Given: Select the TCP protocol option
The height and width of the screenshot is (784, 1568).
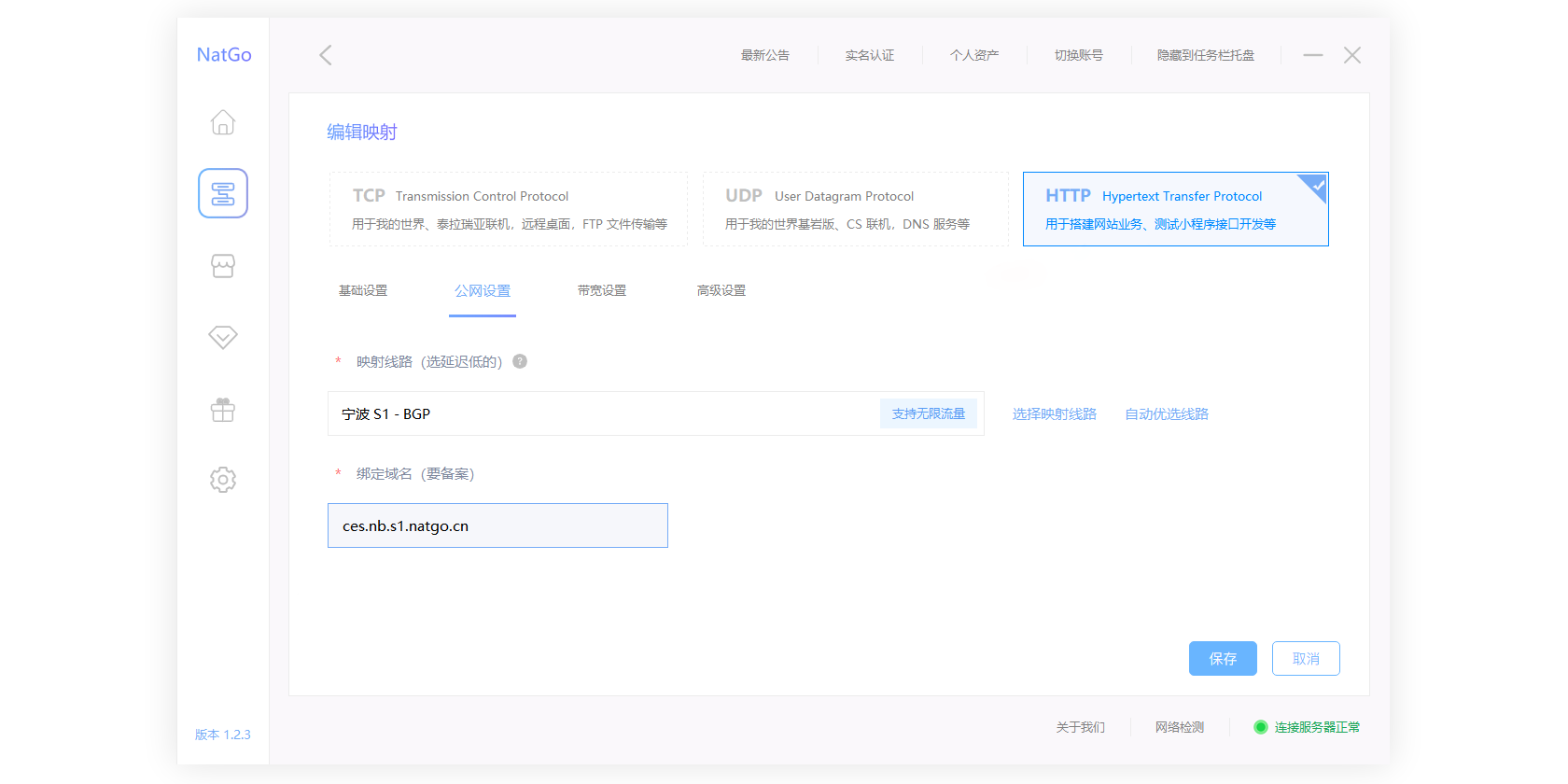Looking at the screenshot, I should pyautogui.click(x=508, y=209).
